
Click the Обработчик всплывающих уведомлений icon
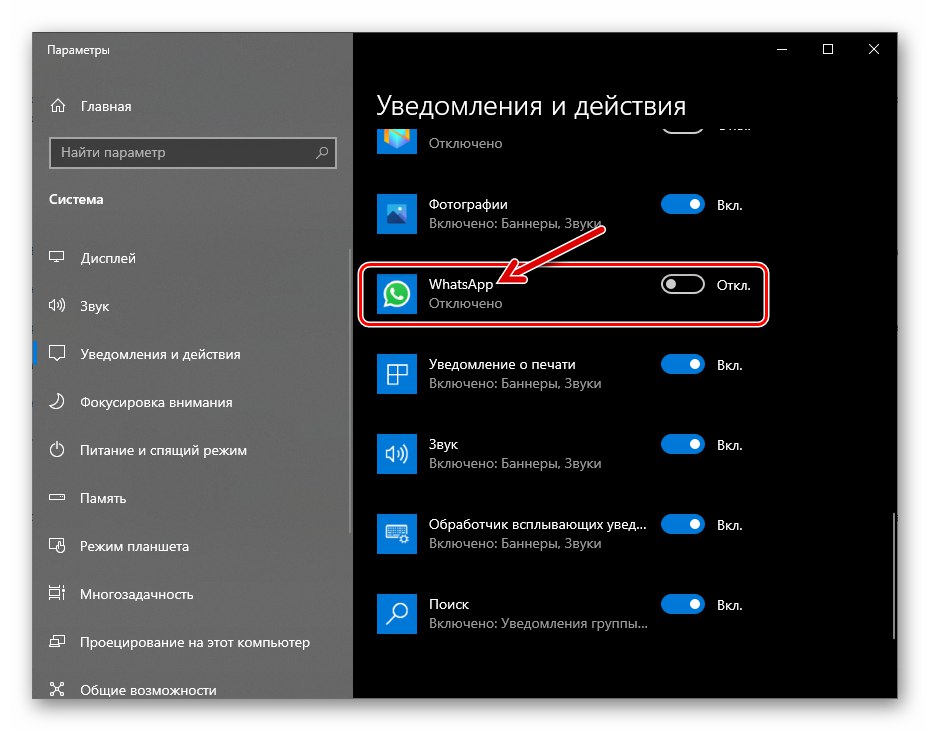click(x=397, y=534)
